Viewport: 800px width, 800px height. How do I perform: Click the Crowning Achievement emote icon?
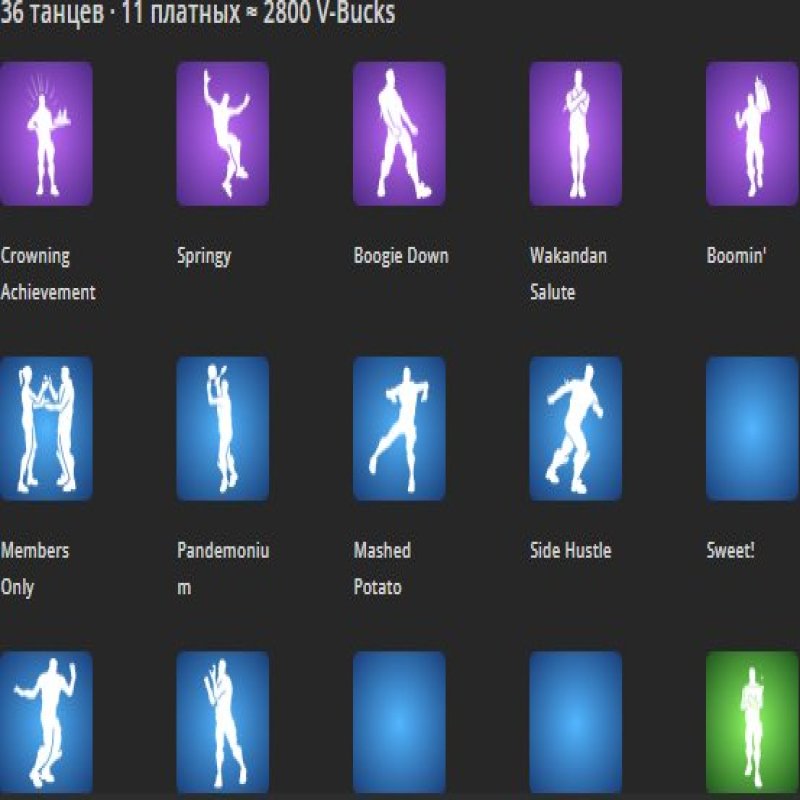tap(46, 134)
